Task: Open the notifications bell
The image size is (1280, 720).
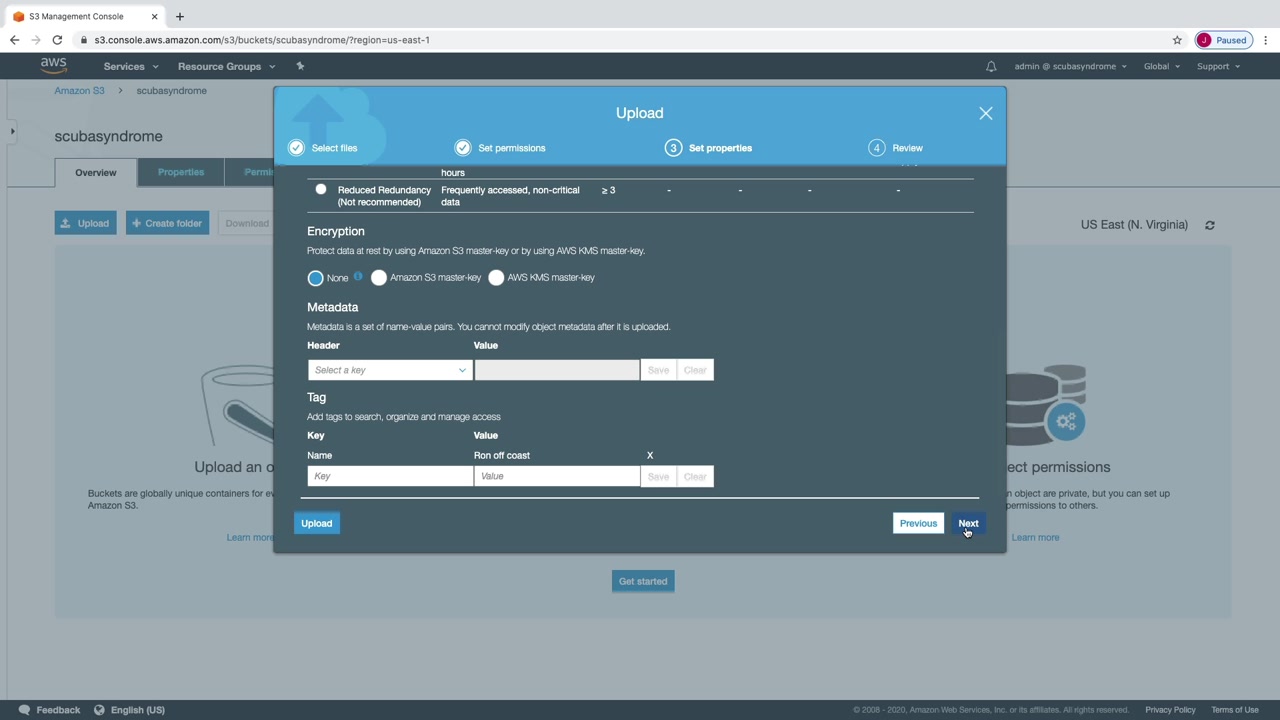Action: [x=991, y=66]
